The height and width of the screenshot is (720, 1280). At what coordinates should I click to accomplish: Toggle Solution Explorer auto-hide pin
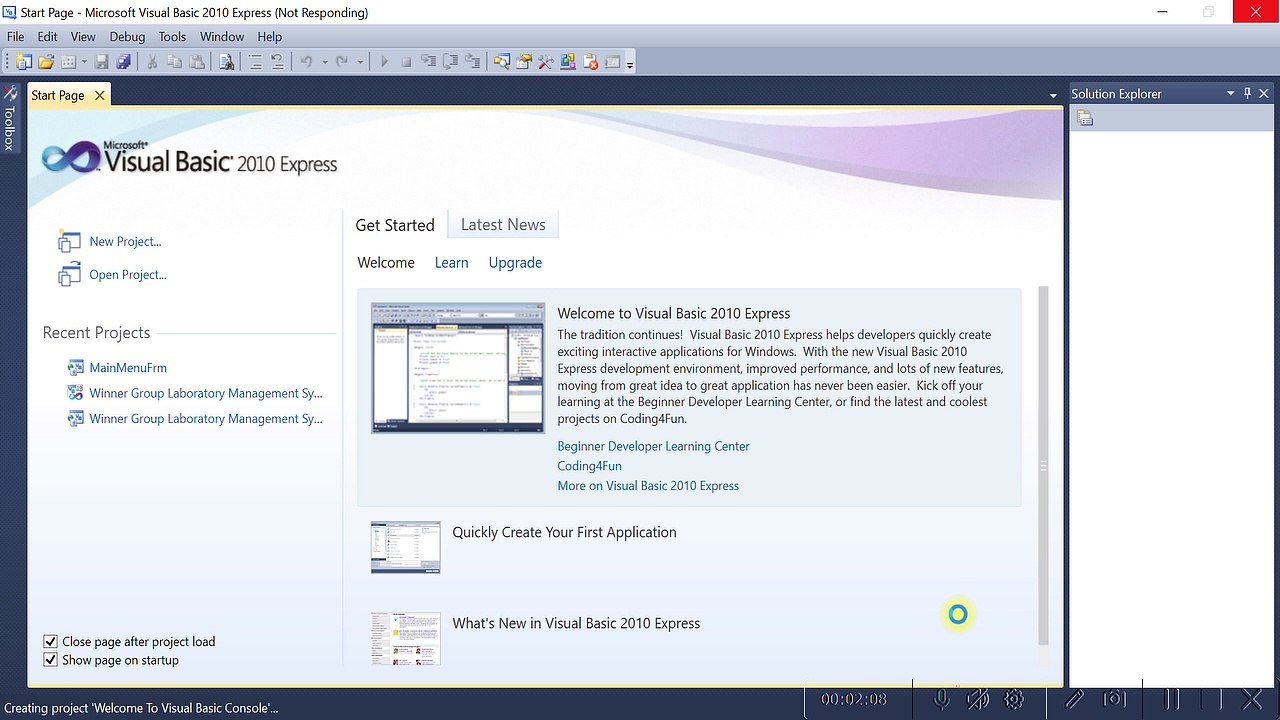(1247, 93)
